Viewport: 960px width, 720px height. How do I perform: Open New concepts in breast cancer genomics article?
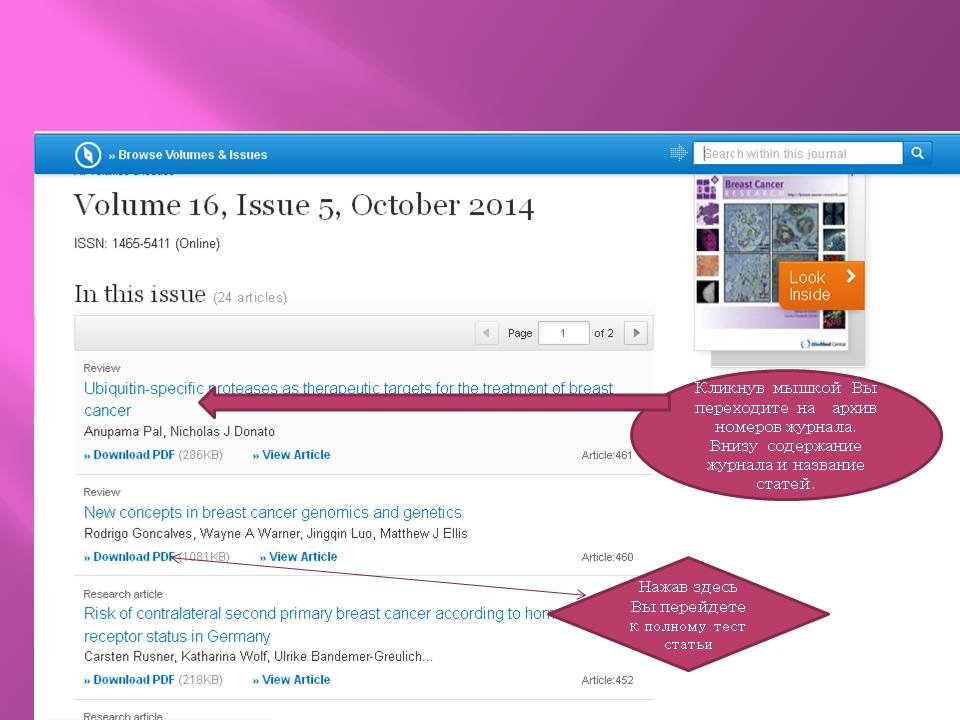pos(272,512)
